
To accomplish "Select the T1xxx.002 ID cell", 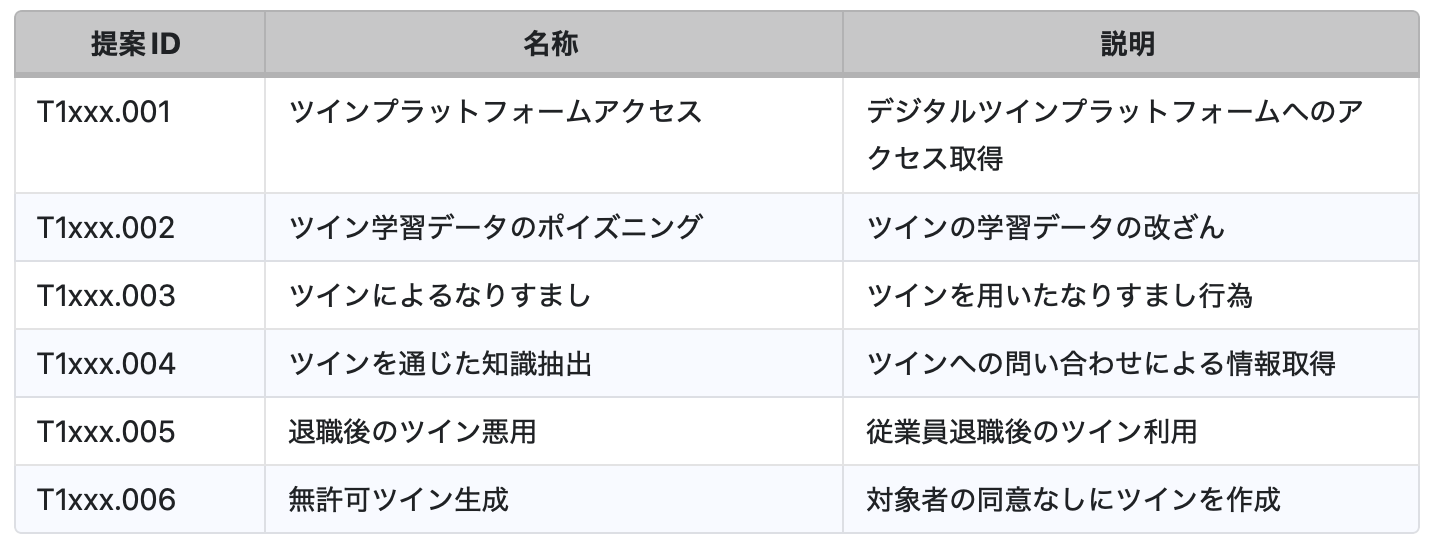I will (x=106, y=227).
